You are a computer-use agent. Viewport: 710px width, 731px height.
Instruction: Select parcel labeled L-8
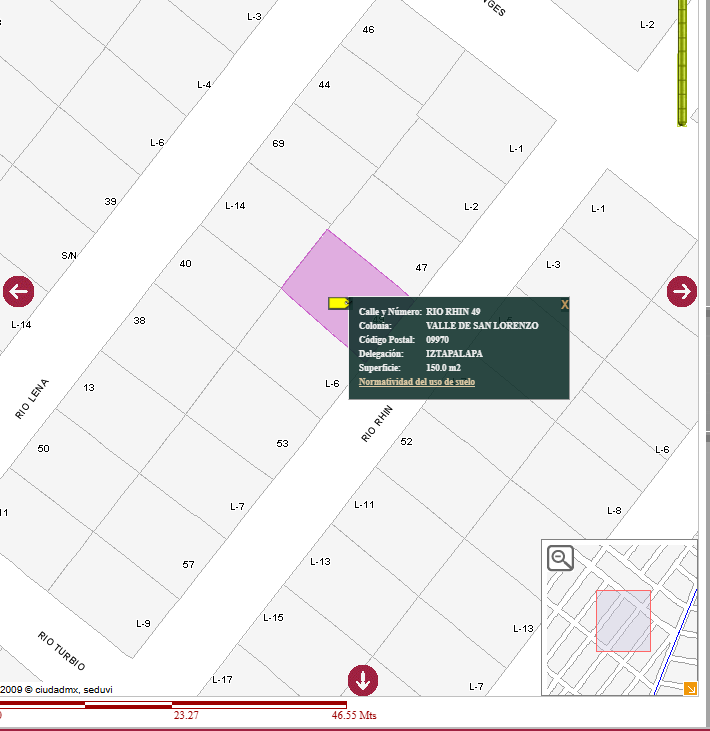pos(614,511)
